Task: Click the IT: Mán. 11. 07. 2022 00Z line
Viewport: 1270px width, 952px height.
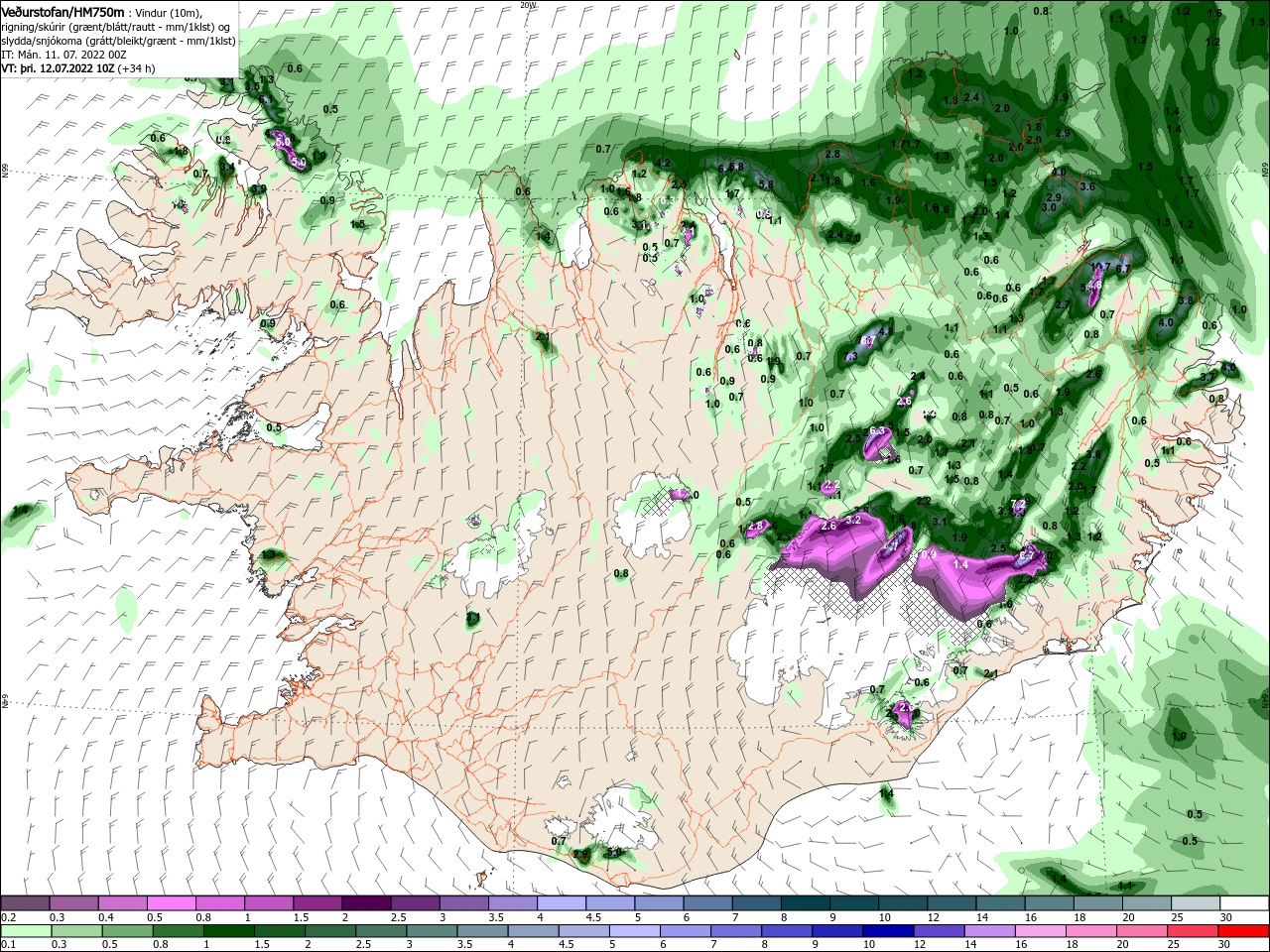Action: pyautogui.click(x=63, y=54)
